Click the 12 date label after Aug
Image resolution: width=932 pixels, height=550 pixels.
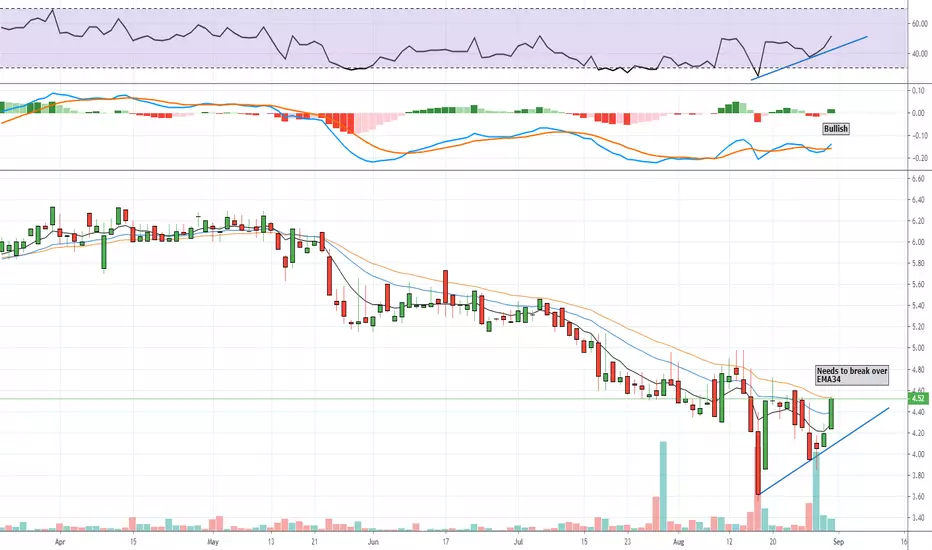tap(729, 542)
